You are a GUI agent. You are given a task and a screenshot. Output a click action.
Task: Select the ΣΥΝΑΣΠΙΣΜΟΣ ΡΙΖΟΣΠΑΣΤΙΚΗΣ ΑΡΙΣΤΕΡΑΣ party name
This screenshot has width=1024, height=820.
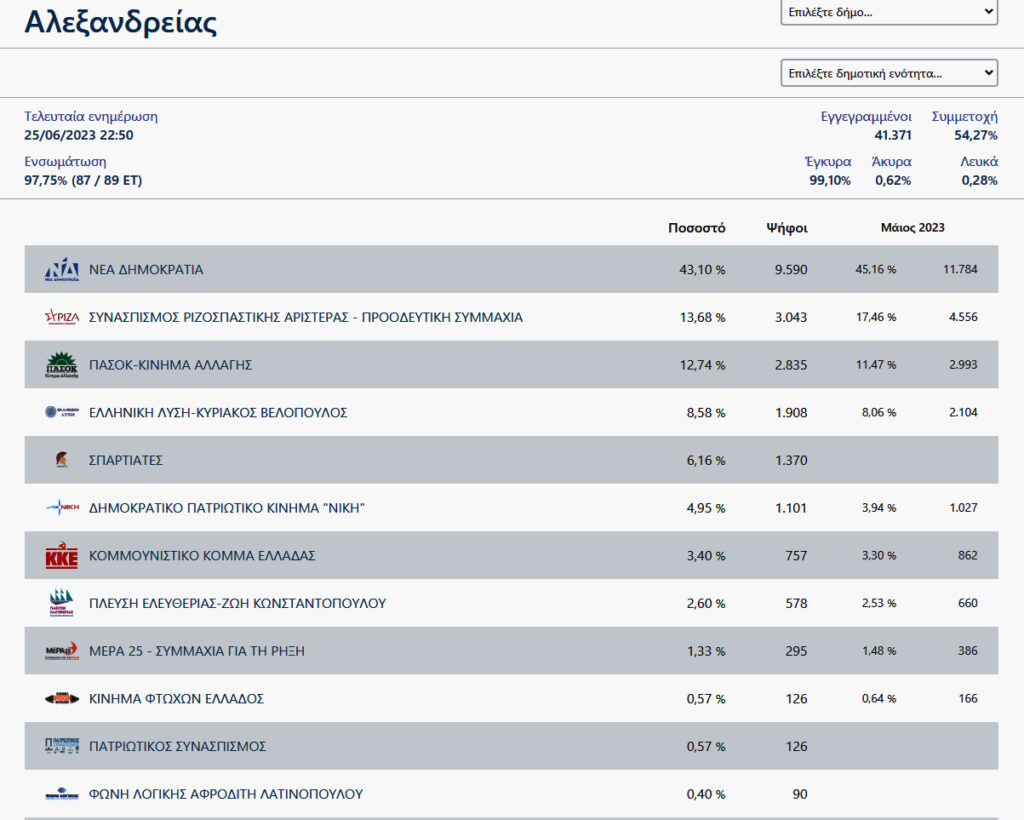(306, 317)
